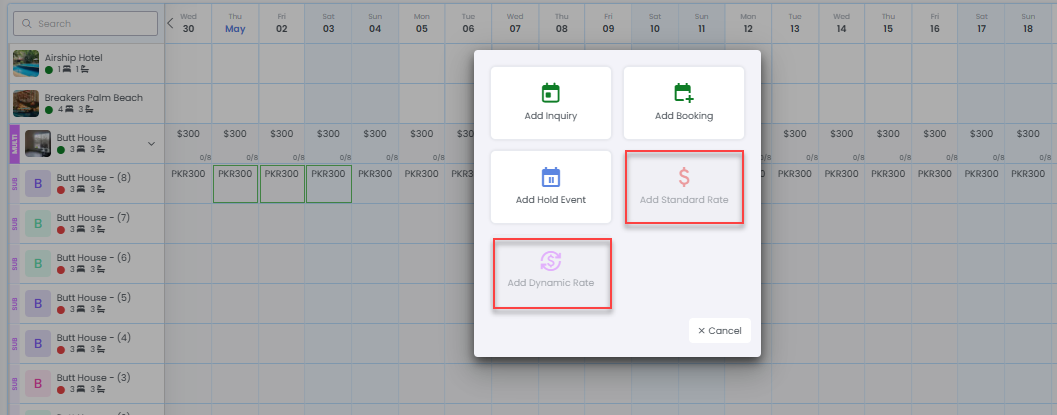Go to previous dates with left chevron
The width and height of the screenshot is (1057, 415).
(170, 23)
